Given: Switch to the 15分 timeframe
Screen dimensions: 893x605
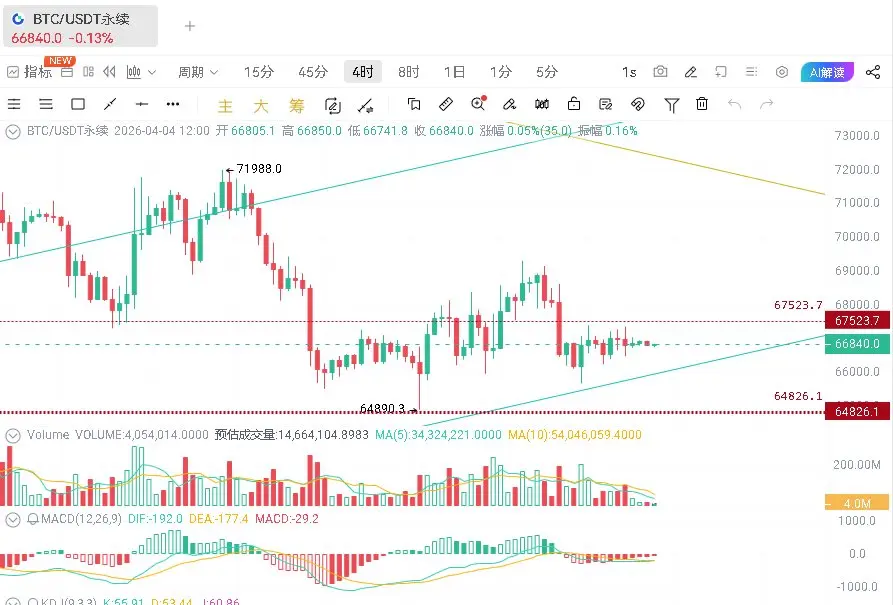Looking at the screenshot, I should (x=259, y=72).
